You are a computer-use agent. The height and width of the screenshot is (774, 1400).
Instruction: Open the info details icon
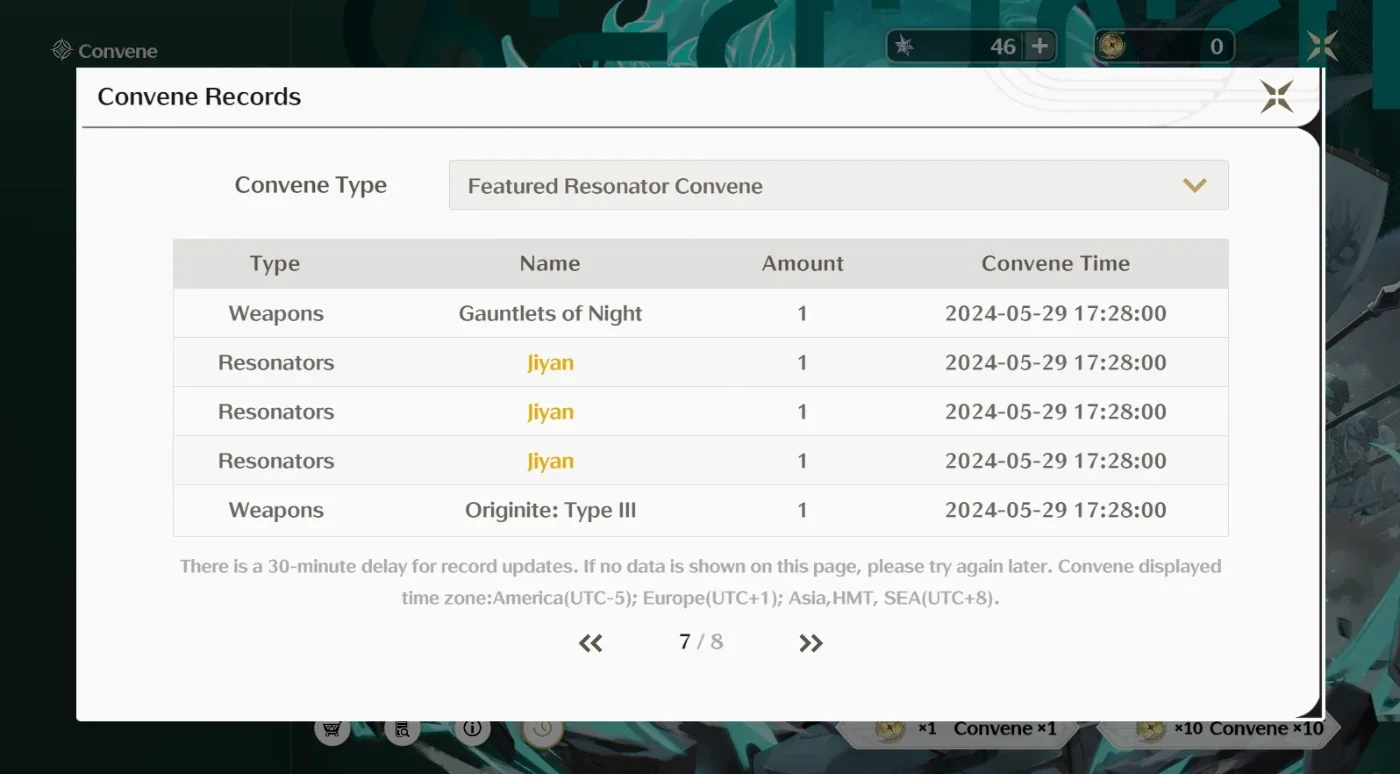472,729
